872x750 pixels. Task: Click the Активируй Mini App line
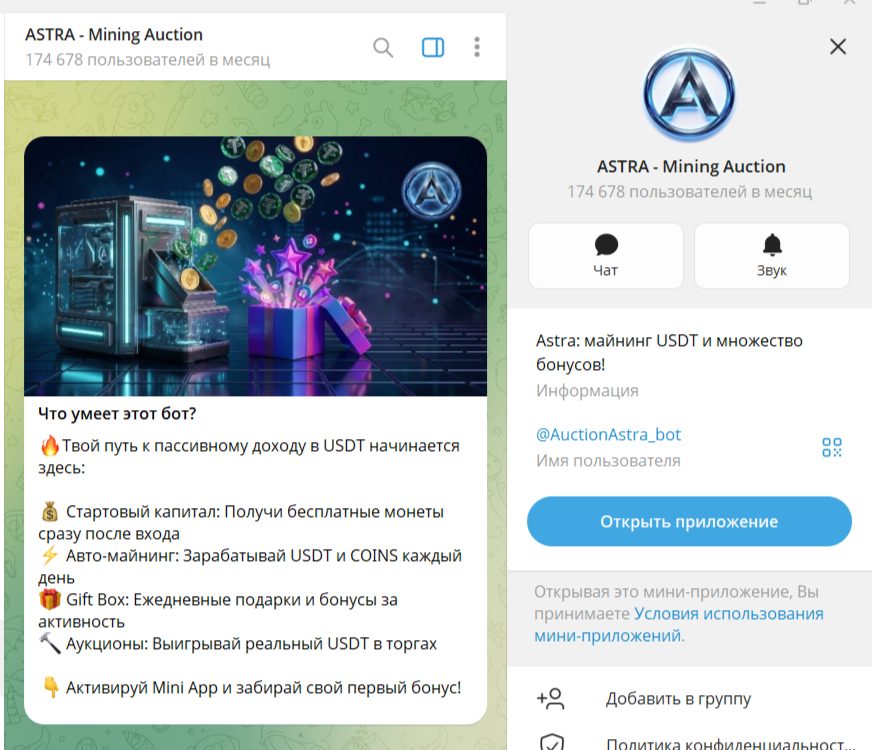252,688
